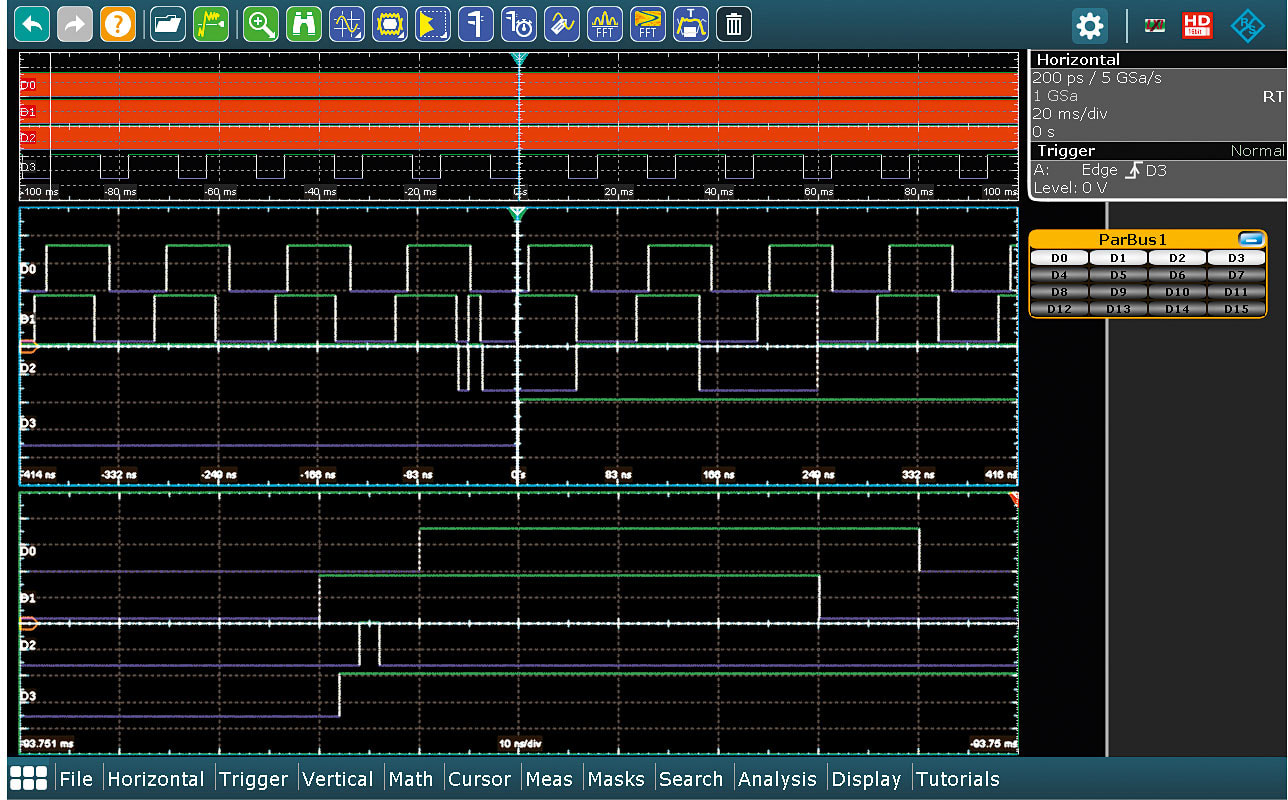Delete results using the trash icon
This screenshot has width=1288, height=800.
click(733, 24)
